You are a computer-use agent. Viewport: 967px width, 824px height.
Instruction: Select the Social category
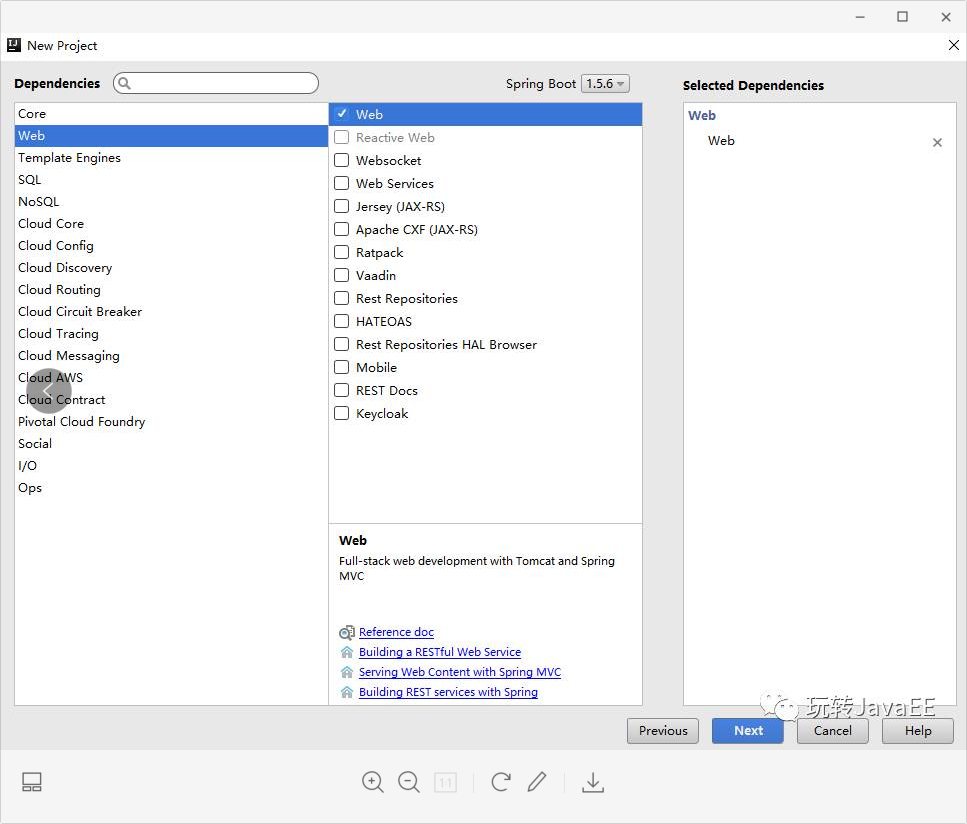(171, 443)
